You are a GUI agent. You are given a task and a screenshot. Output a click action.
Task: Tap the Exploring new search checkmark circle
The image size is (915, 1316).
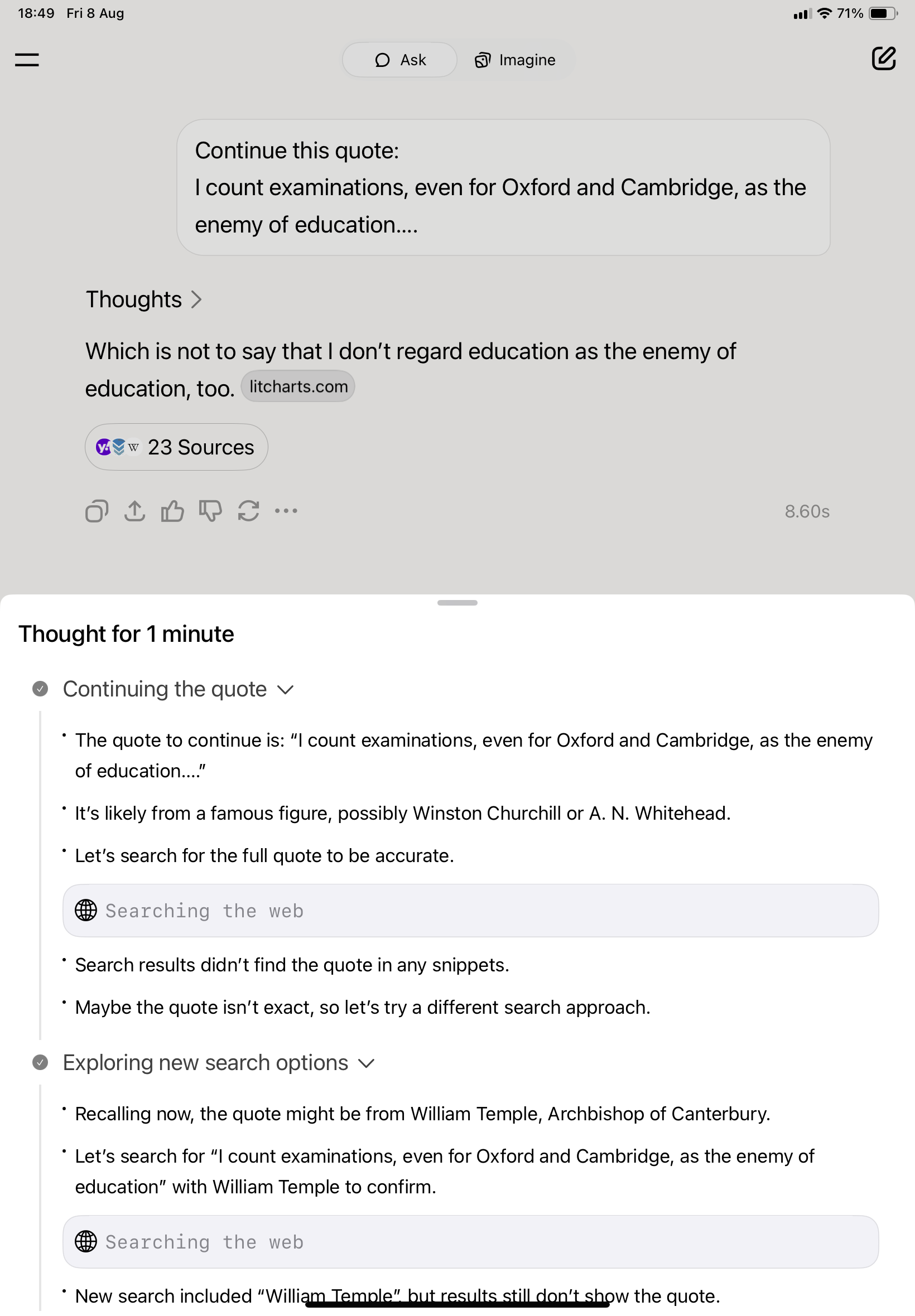(x=40, y=1063)
